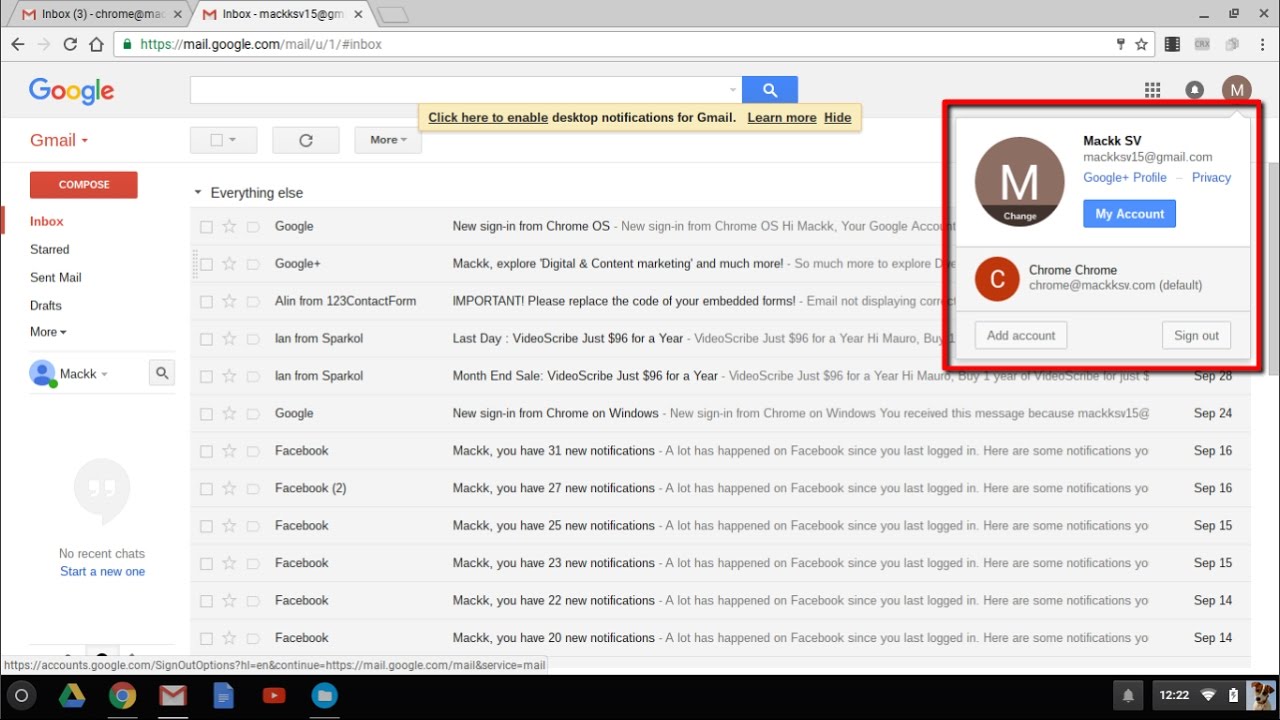Select checkbox for Google New sign-in Chrome OS email

tap(206, 227)
